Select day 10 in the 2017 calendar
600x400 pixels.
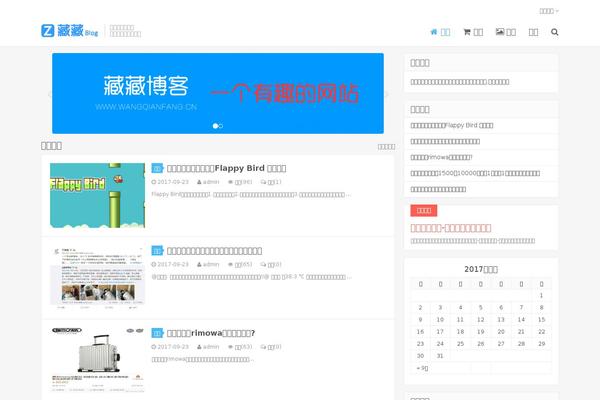pyautogui.click(x=440, y=320)
